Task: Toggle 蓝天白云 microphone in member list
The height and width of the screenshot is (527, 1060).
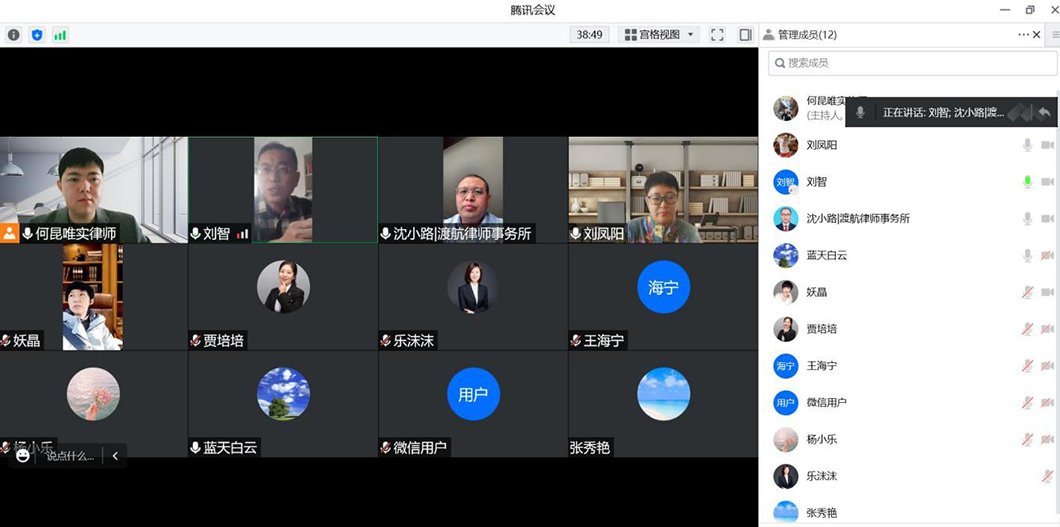Action: (x=1028, y=255)
